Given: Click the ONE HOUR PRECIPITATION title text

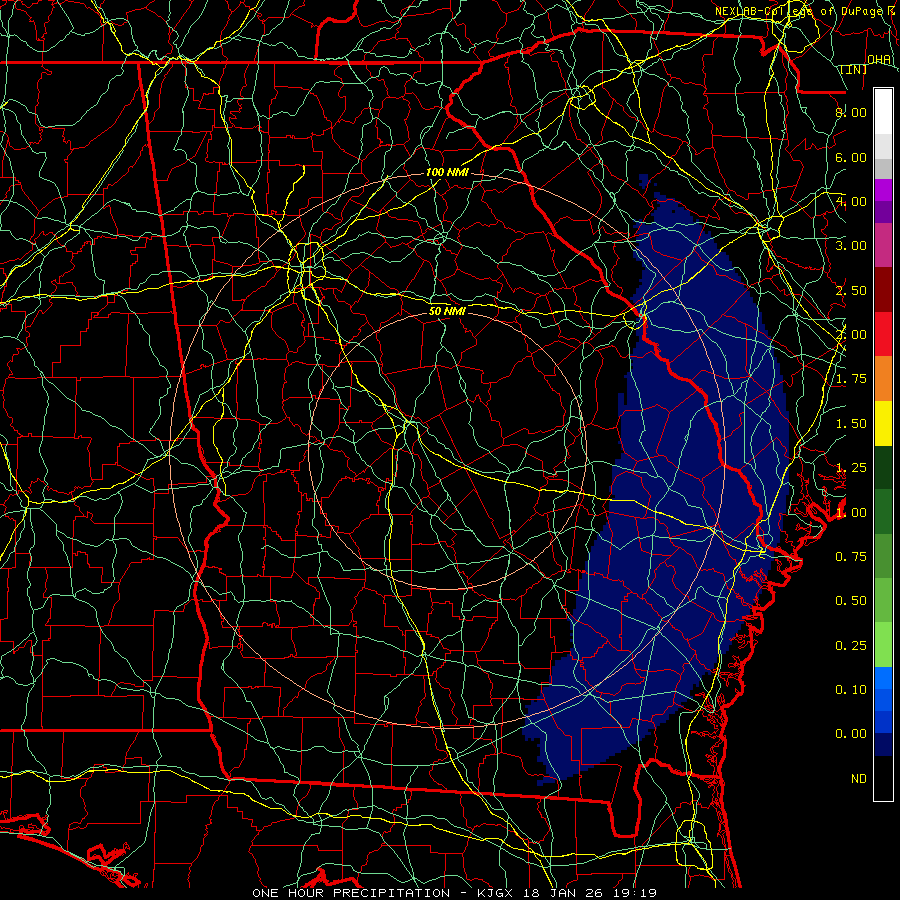Looking at the screenshot, I should pyautogui.click(x=351, y=893).
